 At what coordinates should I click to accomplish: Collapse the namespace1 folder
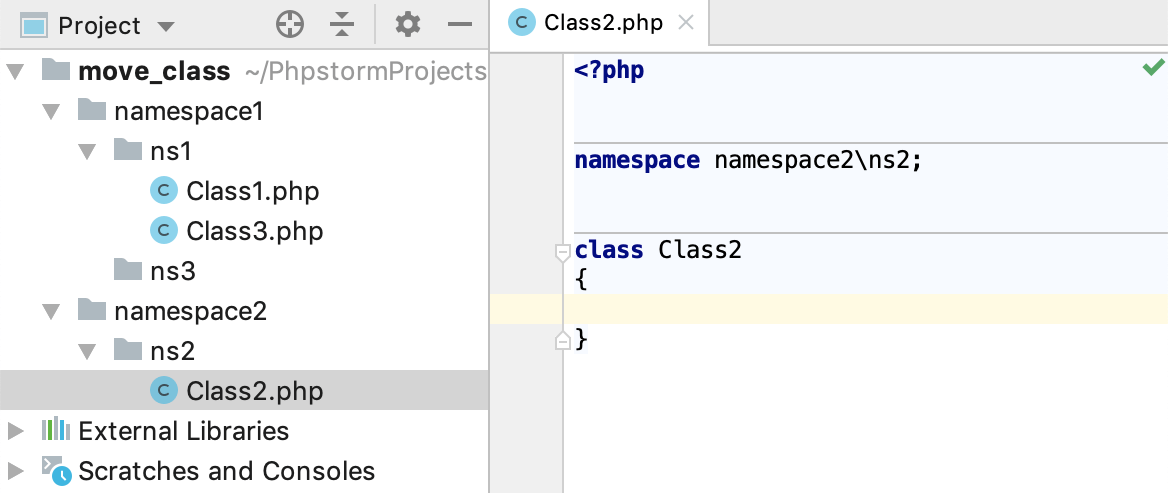pyautogui.click(x=51, y=111)
